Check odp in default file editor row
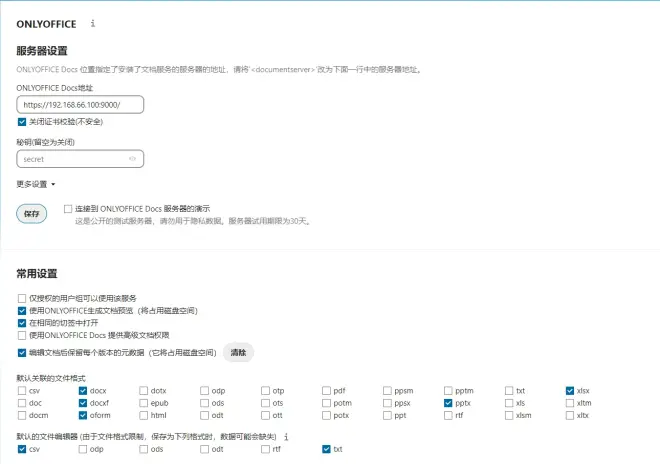The height and width of the screenshot is (464, 660). coord(83,449)
